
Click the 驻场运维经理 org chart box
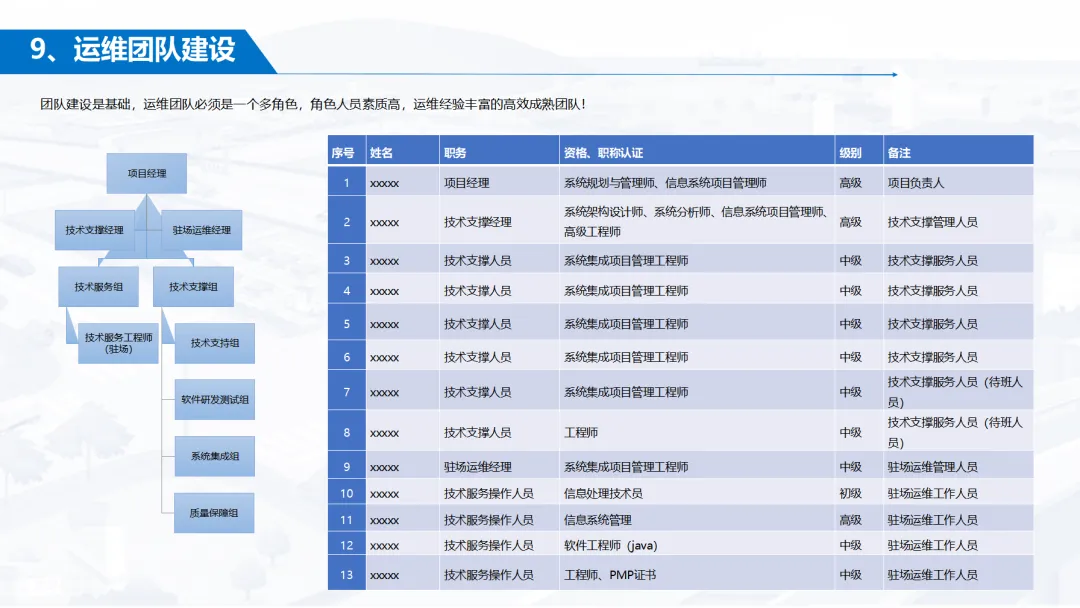(201, 230)
